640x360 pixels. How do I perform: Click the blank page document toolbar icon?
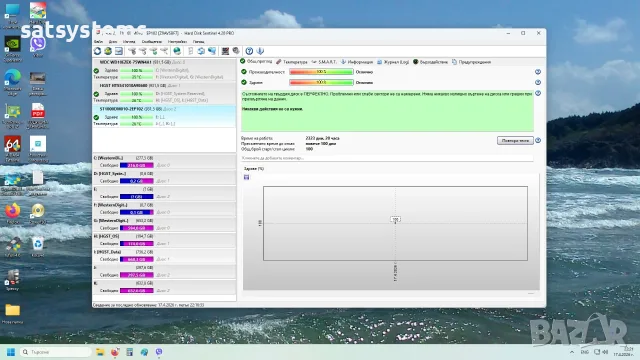click(190, 51)
